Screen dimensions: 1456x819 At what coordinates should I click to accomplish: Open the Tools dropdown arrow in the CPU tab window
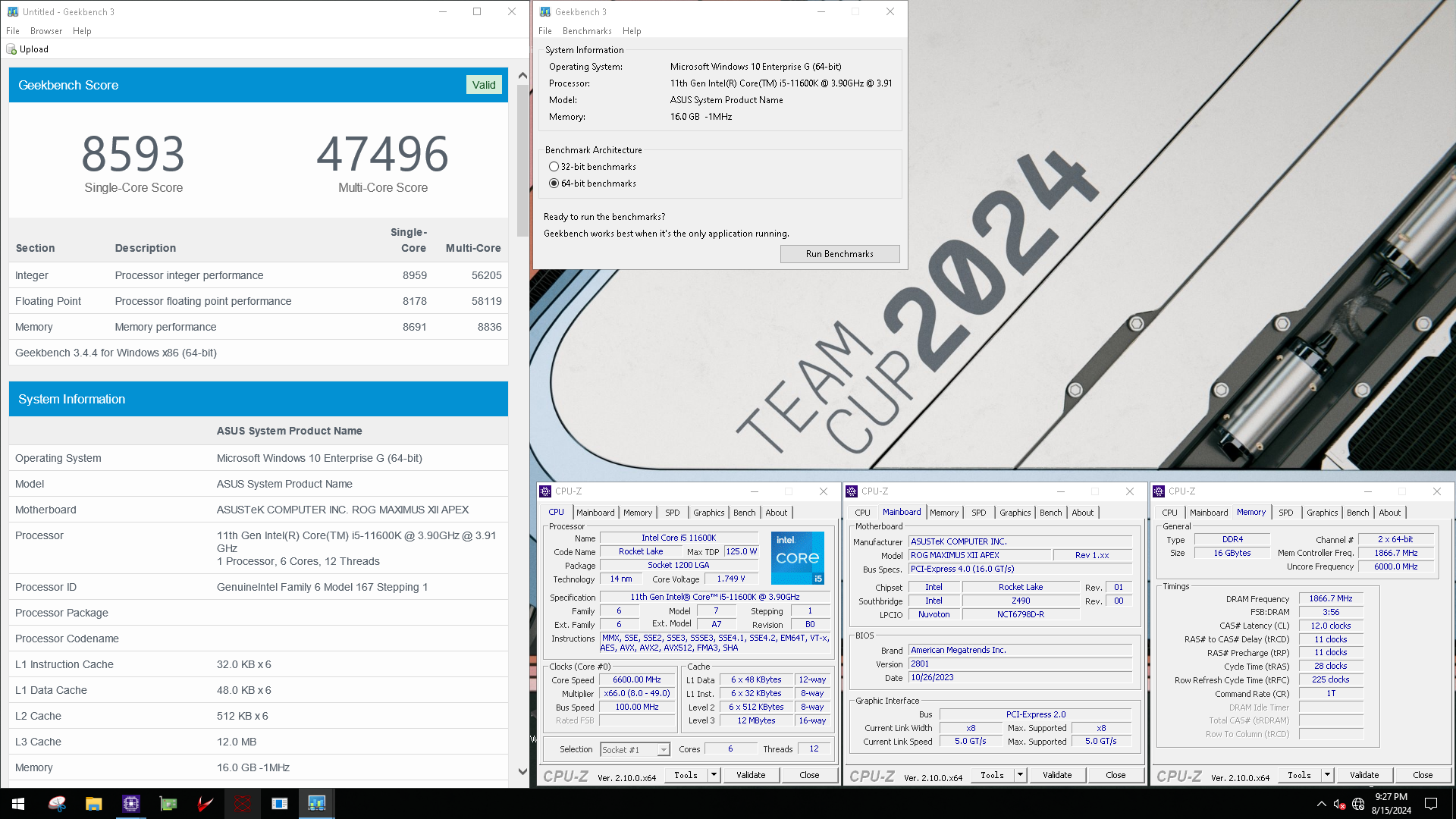714,775
